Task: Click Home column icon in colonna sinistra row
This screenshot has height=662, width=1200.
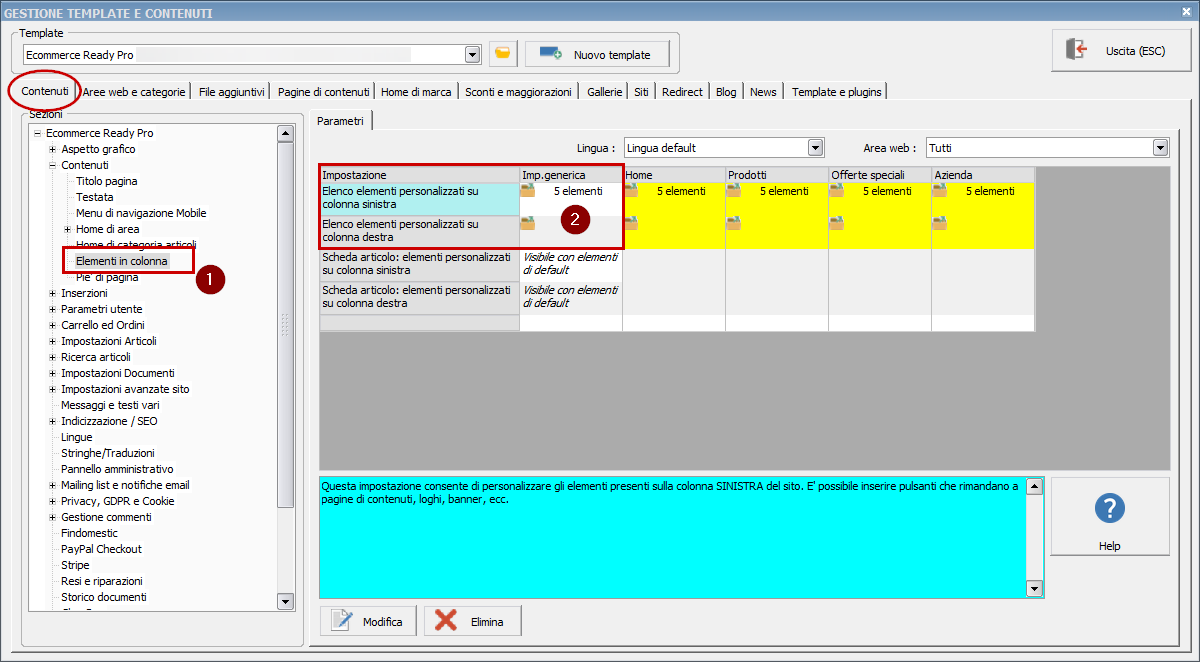Action: pos(631,191)
